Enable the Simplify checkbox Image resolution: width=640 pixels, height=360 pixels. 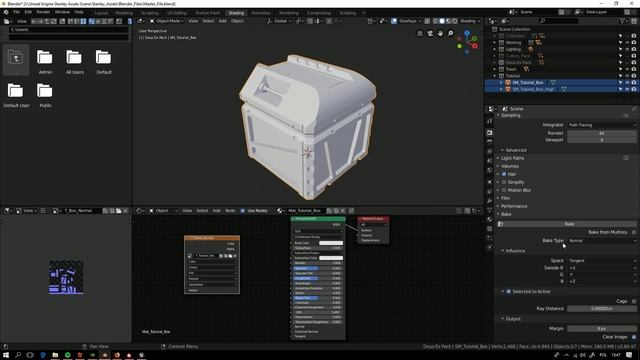504,182
